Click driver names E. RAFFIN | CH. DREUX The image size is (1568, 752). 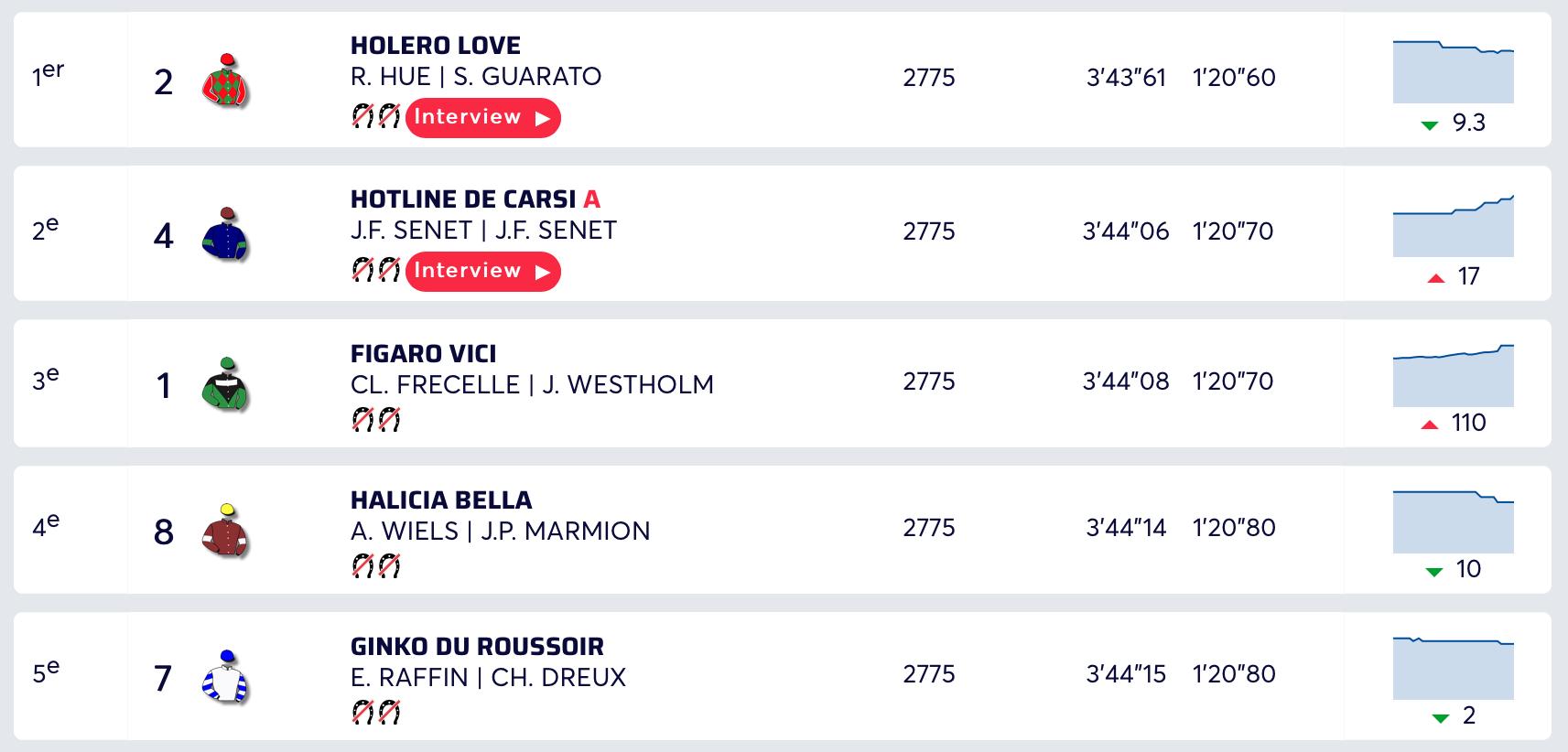488,678
